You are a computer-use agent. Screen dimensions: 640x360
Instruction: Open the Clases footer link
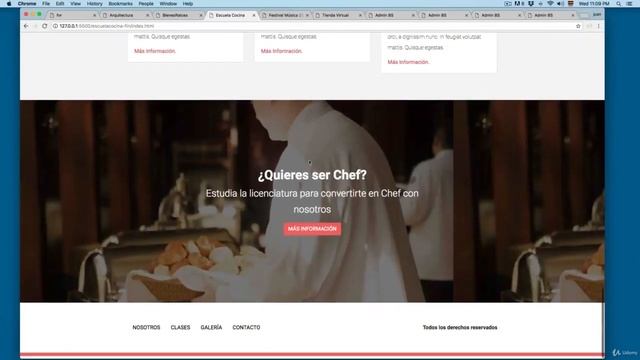pyautogui.click(x=180, y=327)
